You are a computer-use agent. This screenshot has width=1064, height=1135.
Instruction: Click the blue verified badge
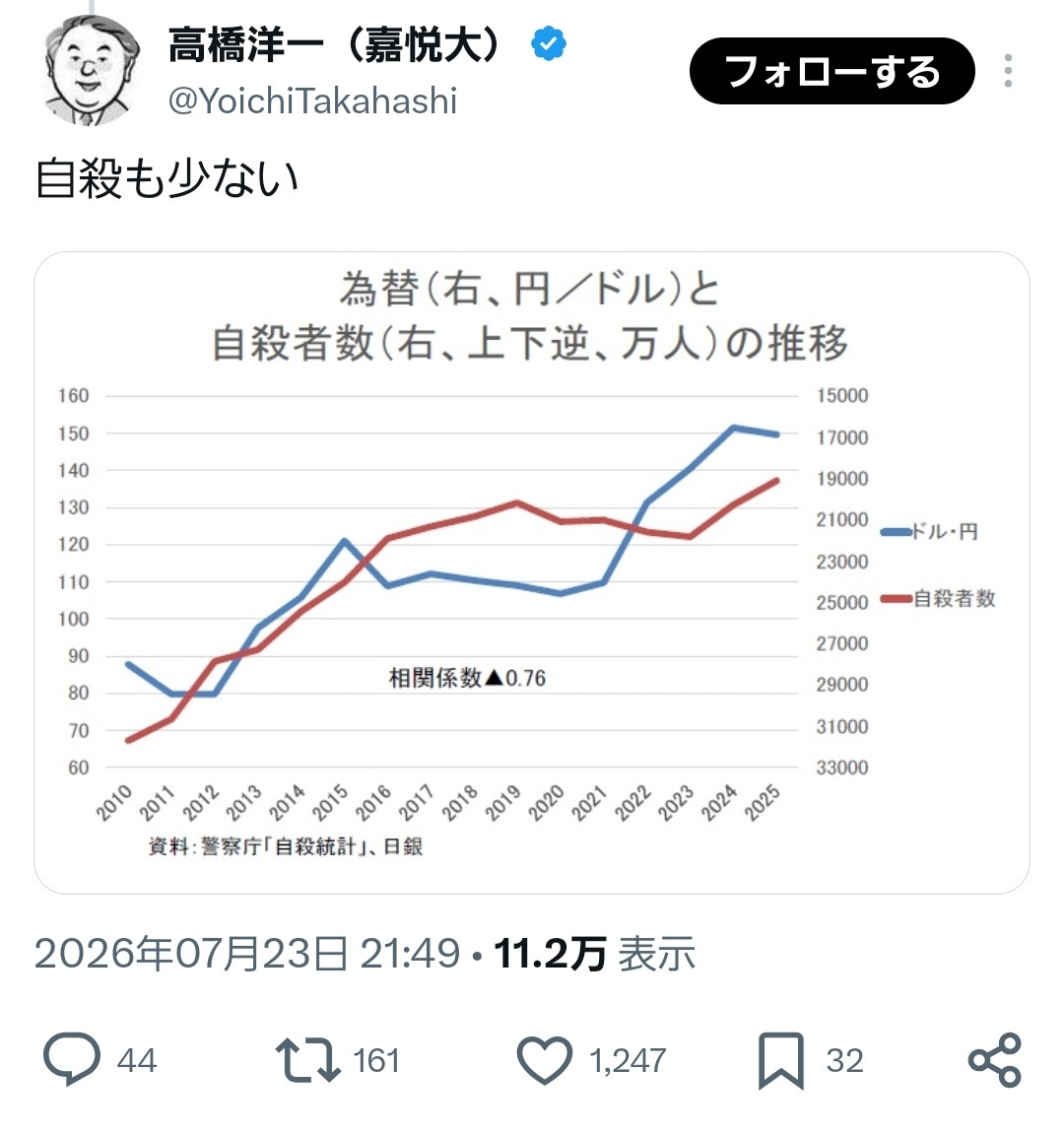coord(548,44)
